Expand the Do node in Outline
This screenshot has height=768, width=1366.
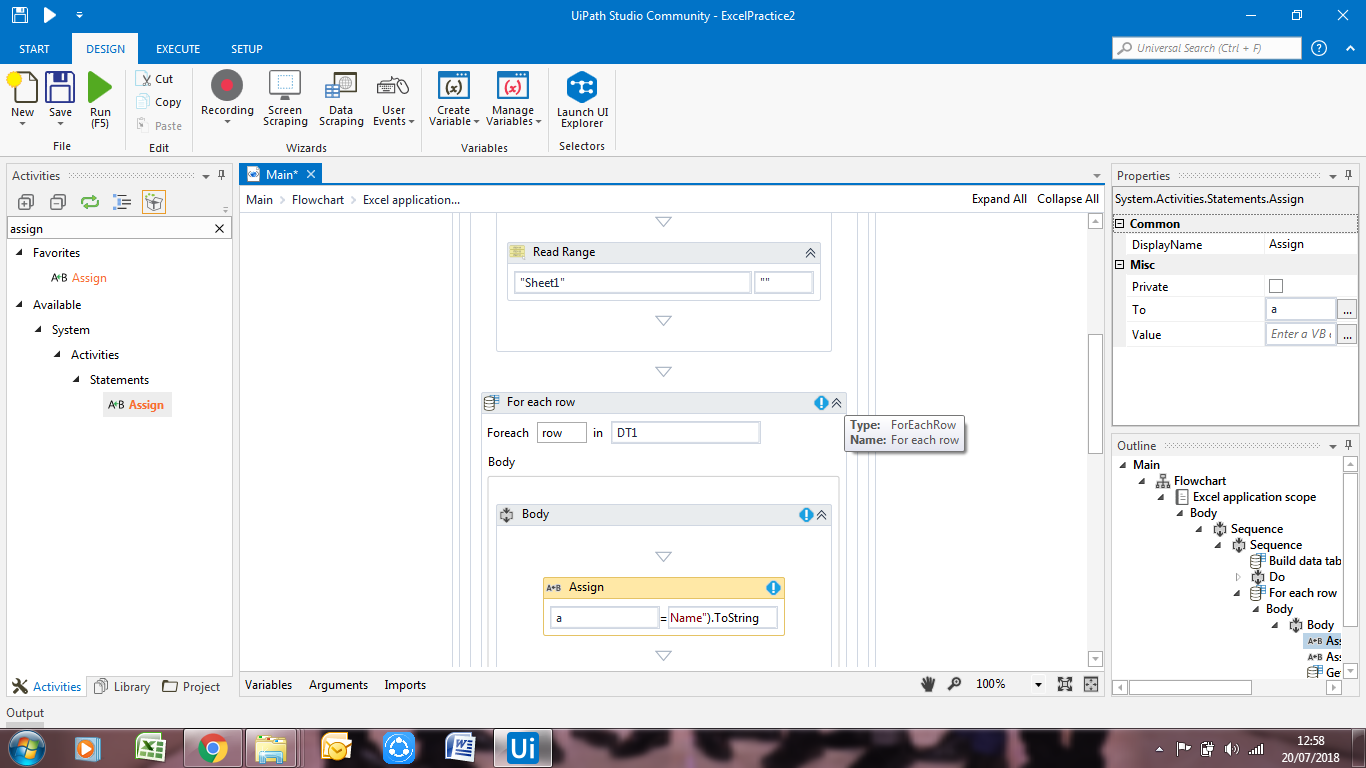(x=1239, y=577)
